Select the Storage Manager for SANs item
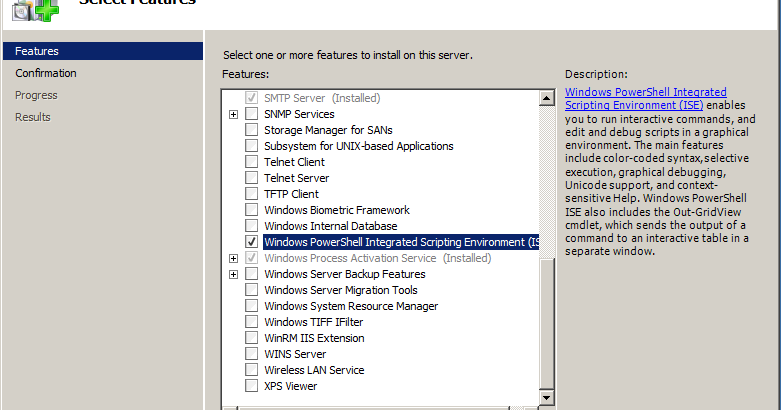 (x=329, y=130)
